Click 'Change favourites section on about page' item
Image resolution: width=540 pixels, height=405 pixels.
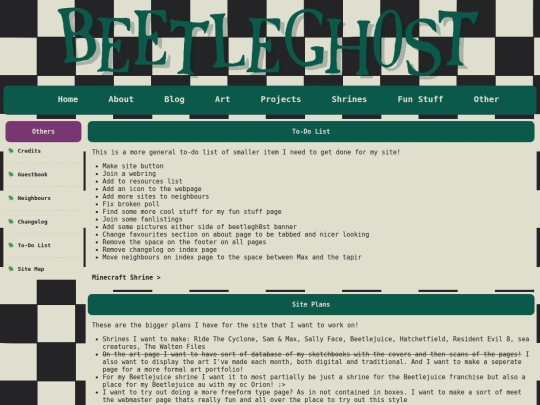(x=236, y=235)
